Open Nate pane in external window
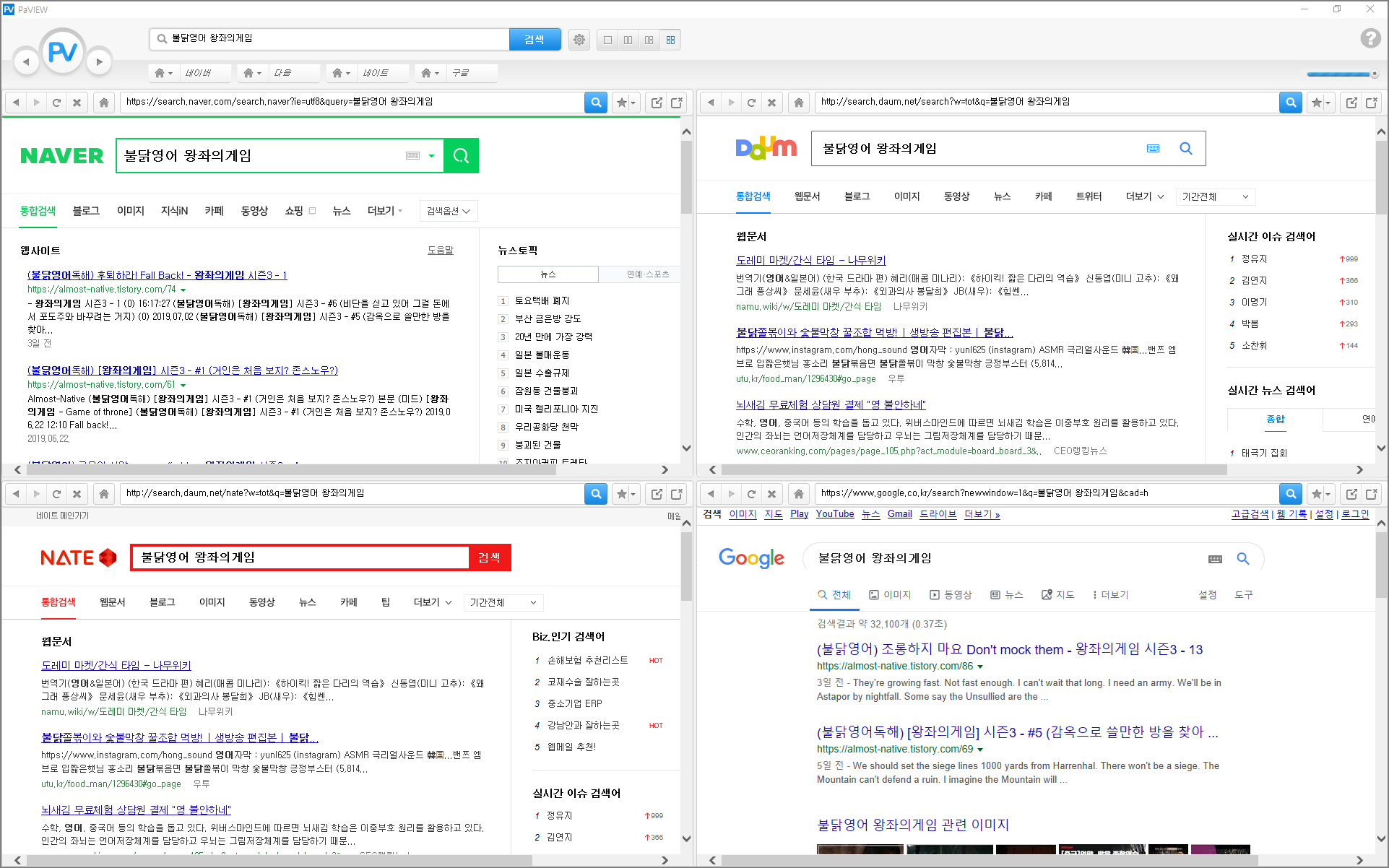The image size is (1389, 868). coord(657,494)
